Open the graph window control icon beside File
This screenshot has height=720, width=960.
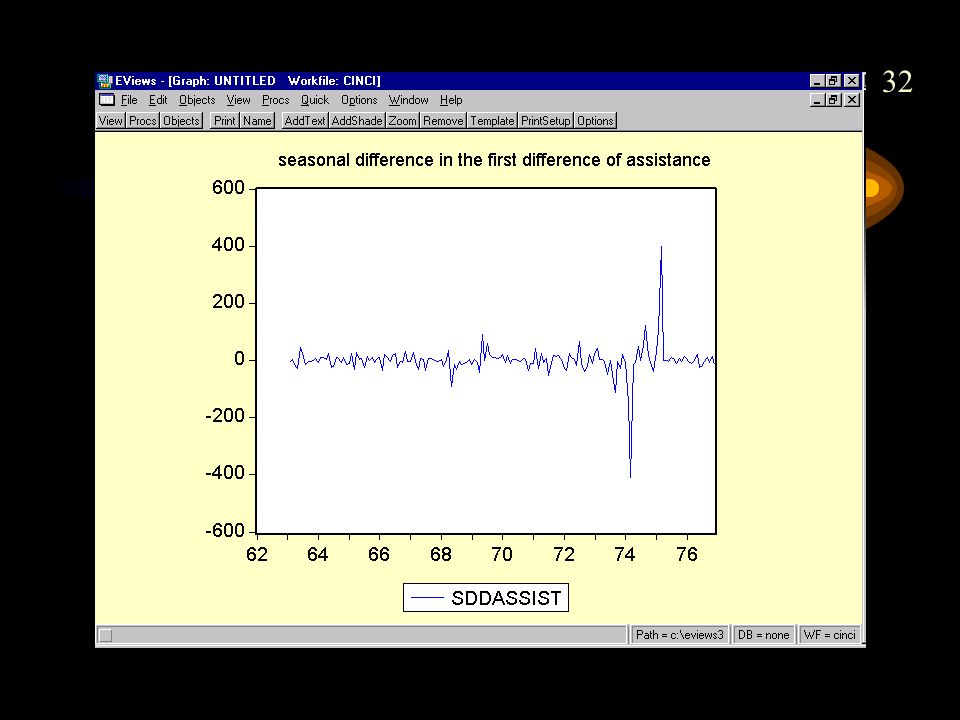(x=107, y=100)
